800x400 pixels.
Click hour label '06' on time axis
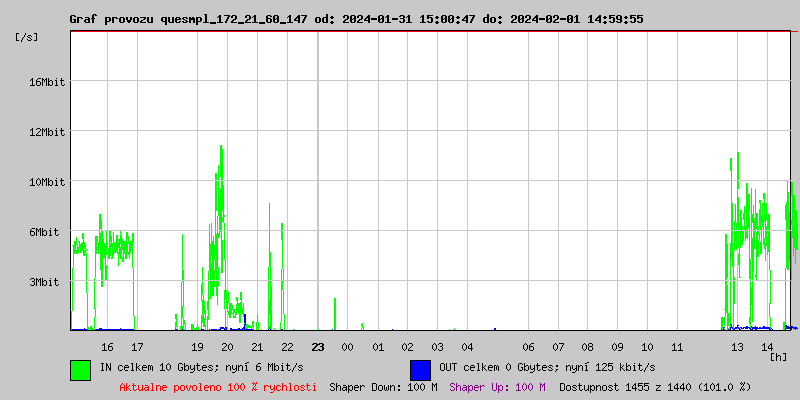(528, 347)
